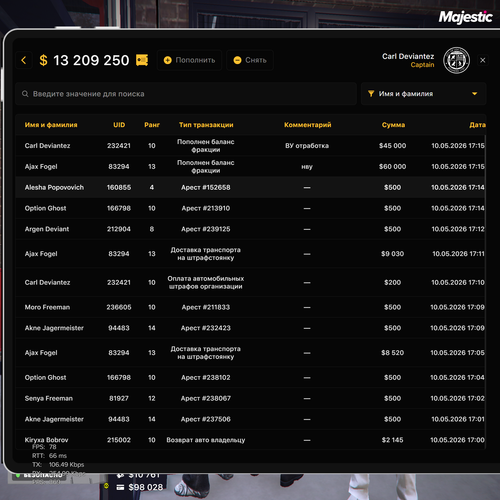500x500 pixels.
Task: Select transaction Арест #152658
Action: coord(206,188)
